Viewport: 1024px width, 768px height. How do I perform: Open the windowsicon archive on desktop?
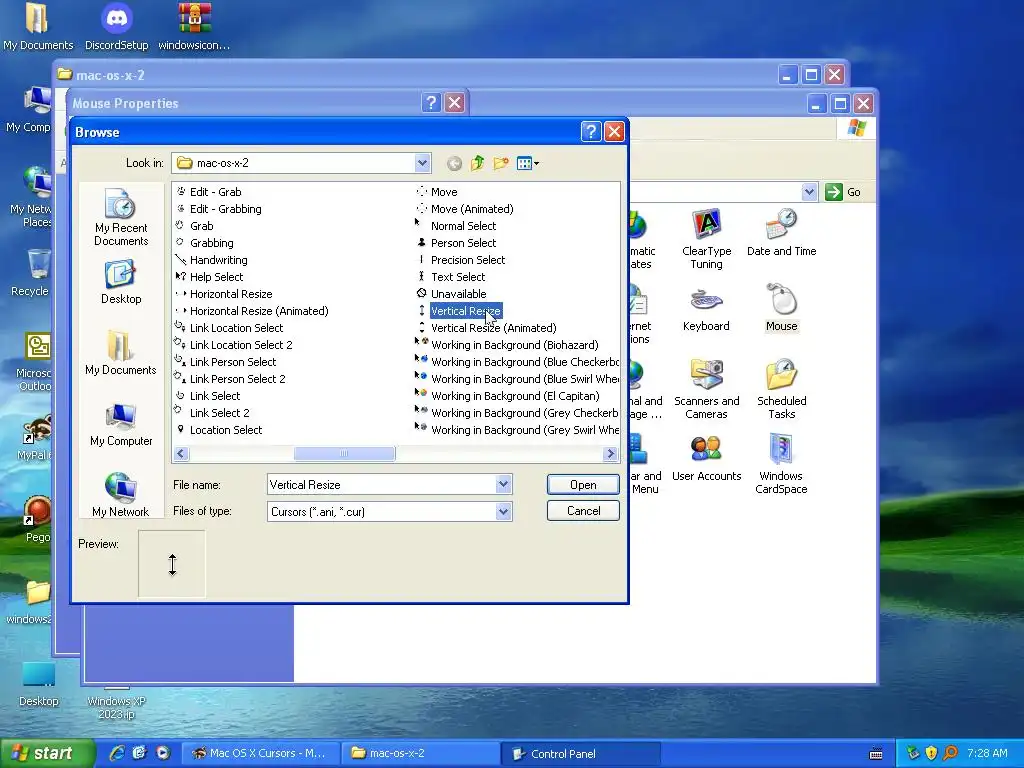point(194,27)
